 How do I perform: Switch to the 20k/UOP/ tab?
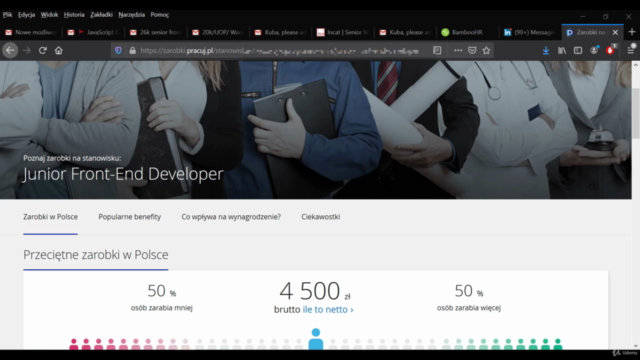pyautogui.click(x=218, y=32)
